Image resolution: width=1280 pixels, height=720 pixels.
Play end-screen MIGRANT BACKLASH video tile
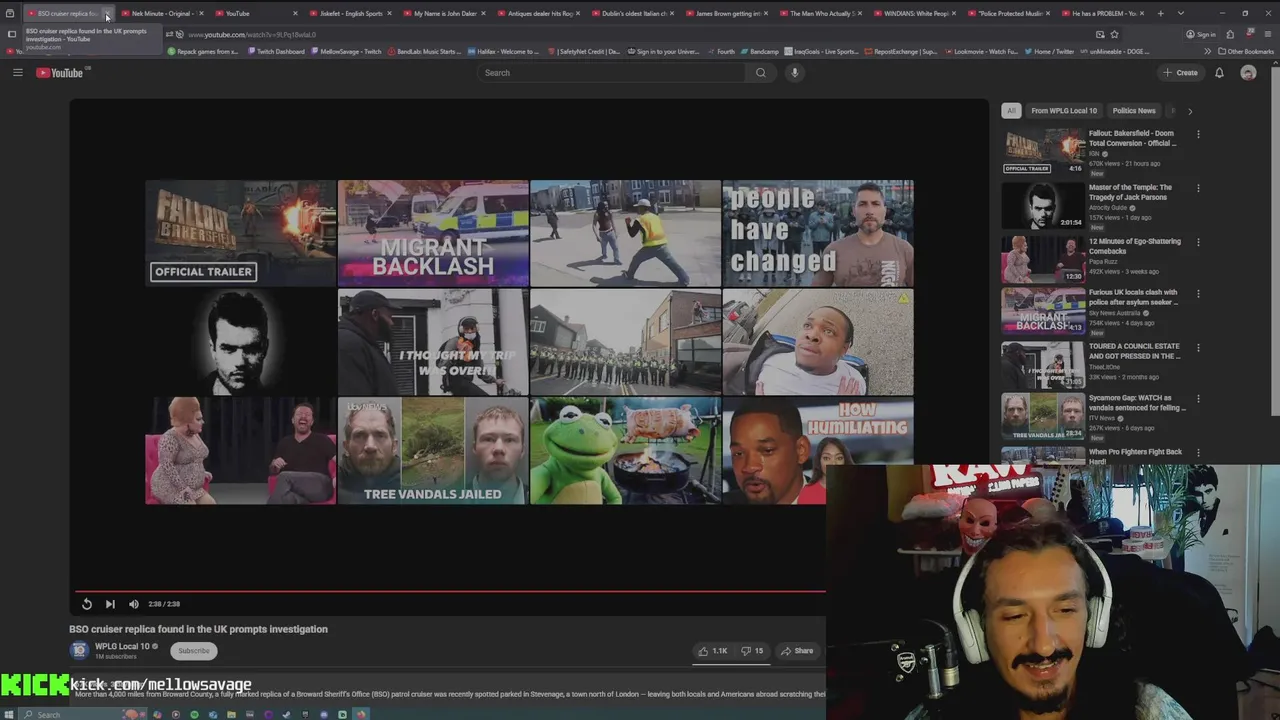433,233
